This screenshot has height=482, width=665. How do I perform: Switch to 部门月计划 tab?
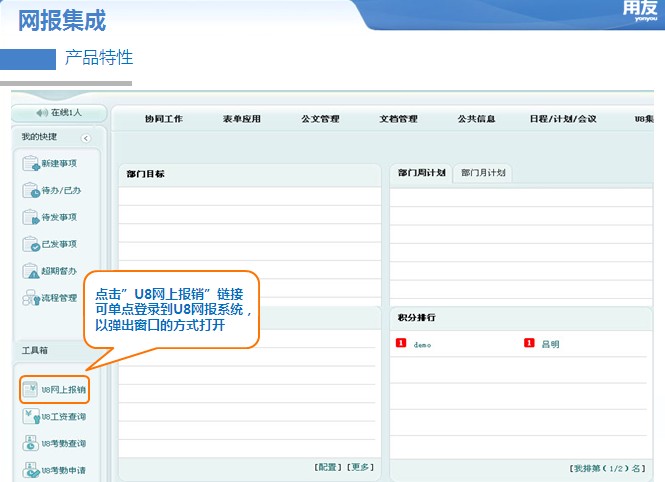tap(483, 173)
